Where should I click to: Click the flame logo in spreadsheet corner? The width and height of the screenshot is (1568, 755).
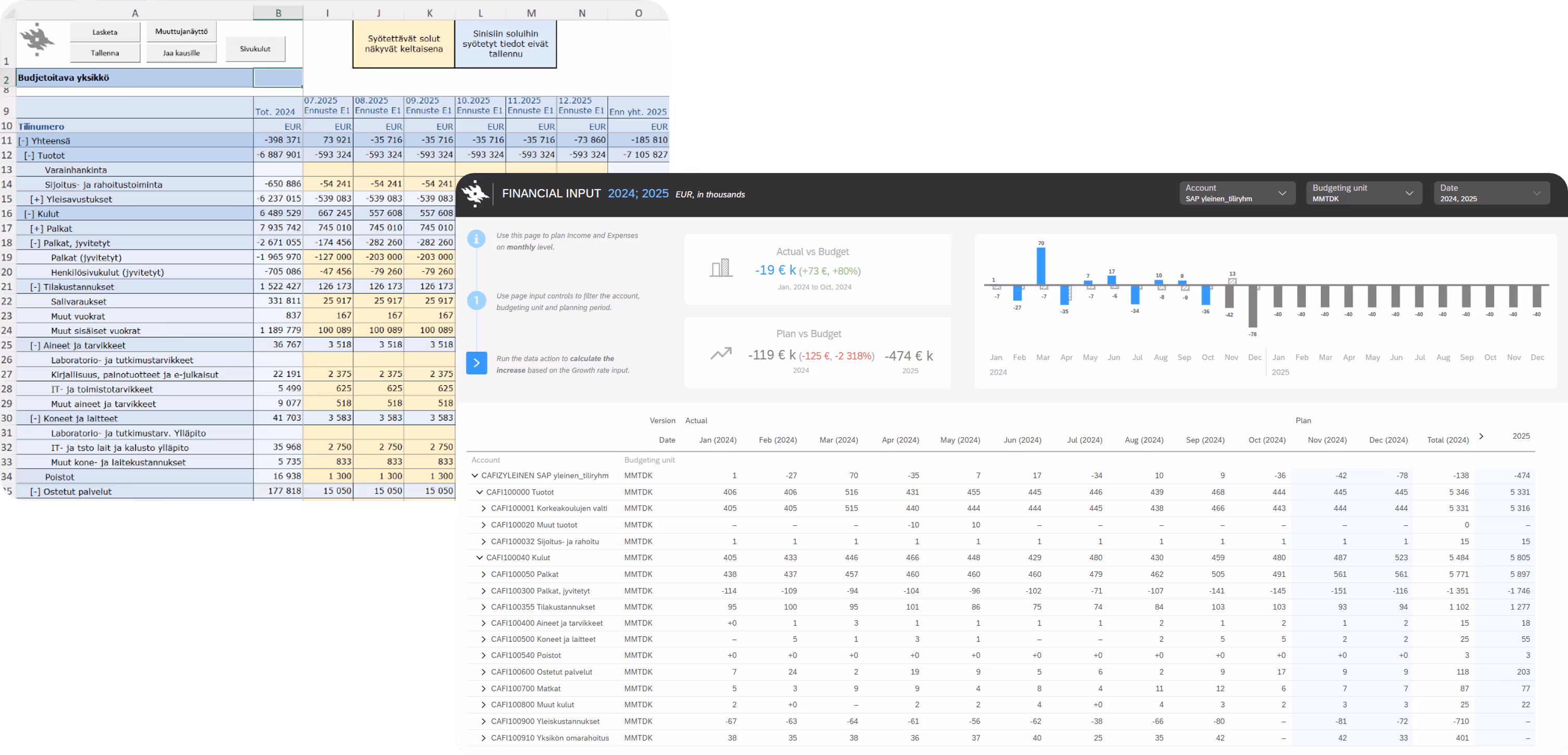[x=38, y=40]
